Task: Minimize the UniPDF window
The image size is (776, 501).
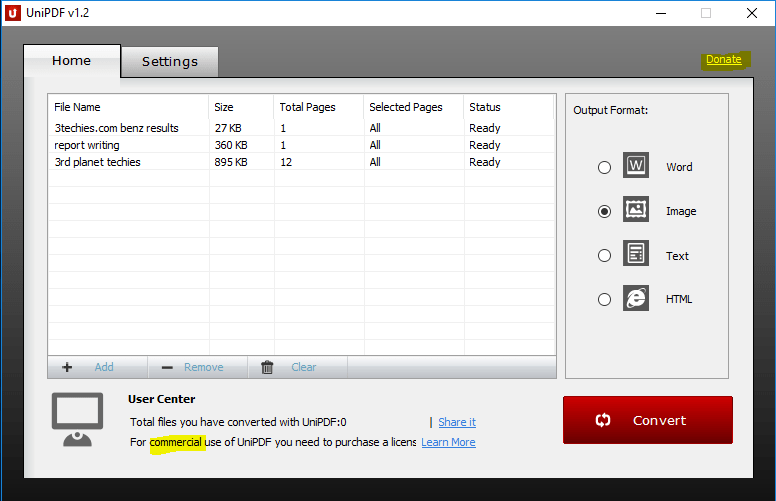Action: (661, 13)
